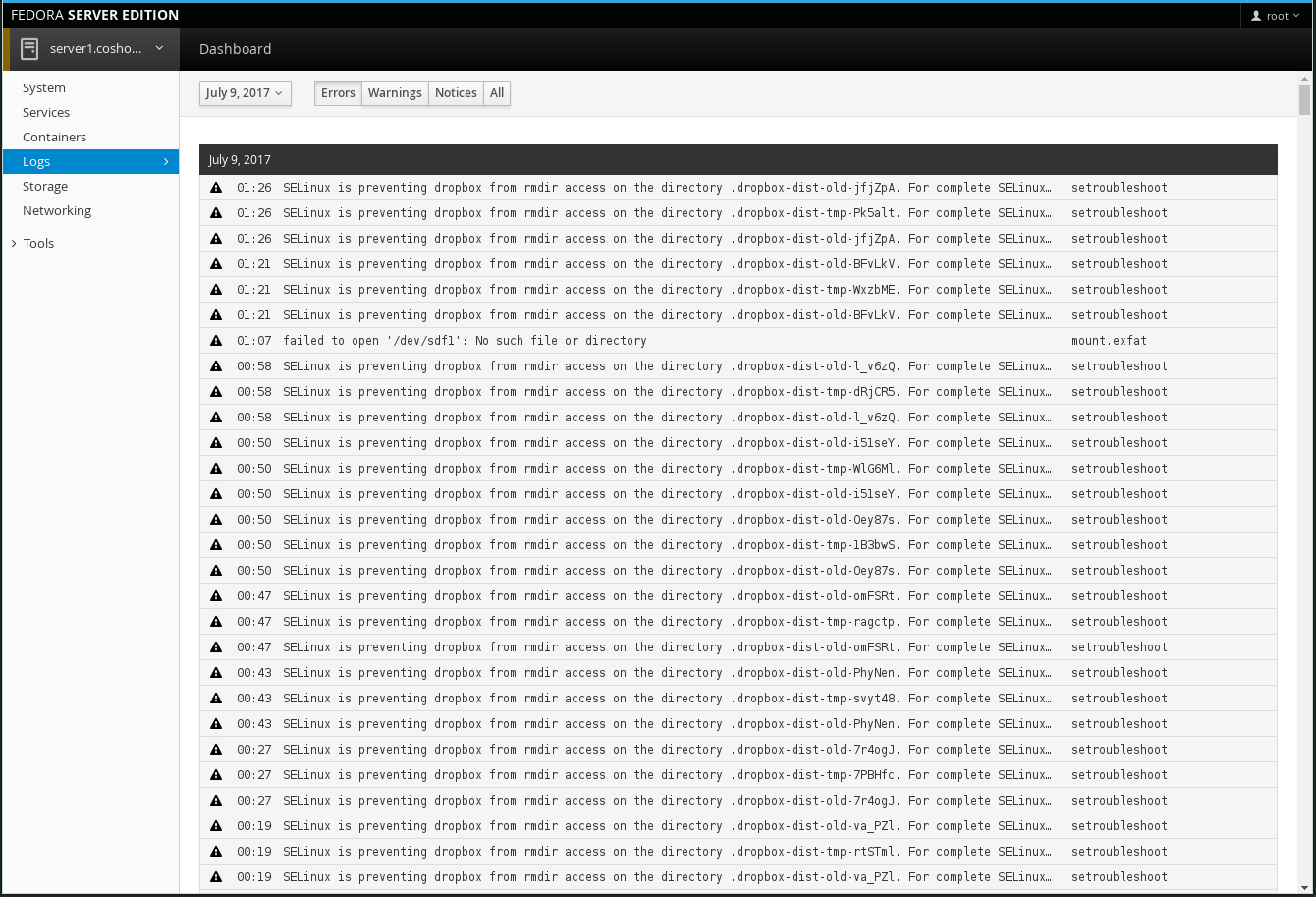Click the server host icon in the header

point(29,49)
